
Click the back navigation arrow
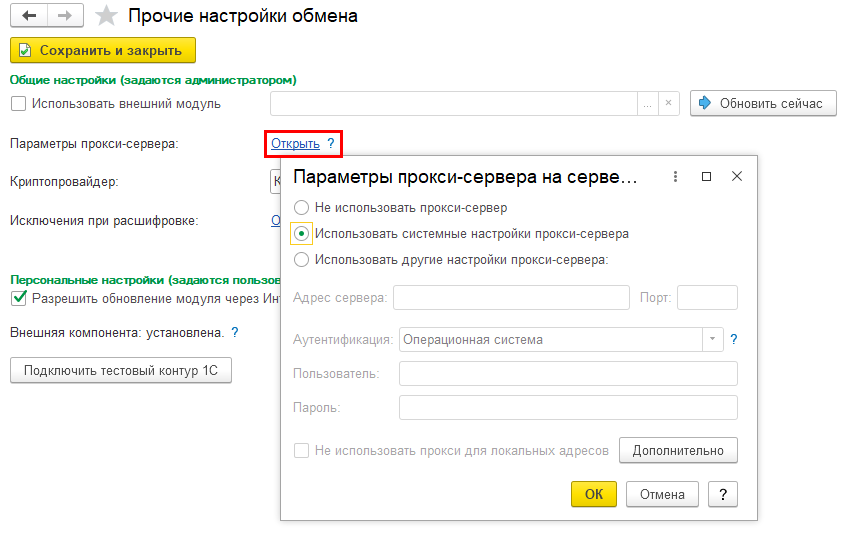coord(28,17)
